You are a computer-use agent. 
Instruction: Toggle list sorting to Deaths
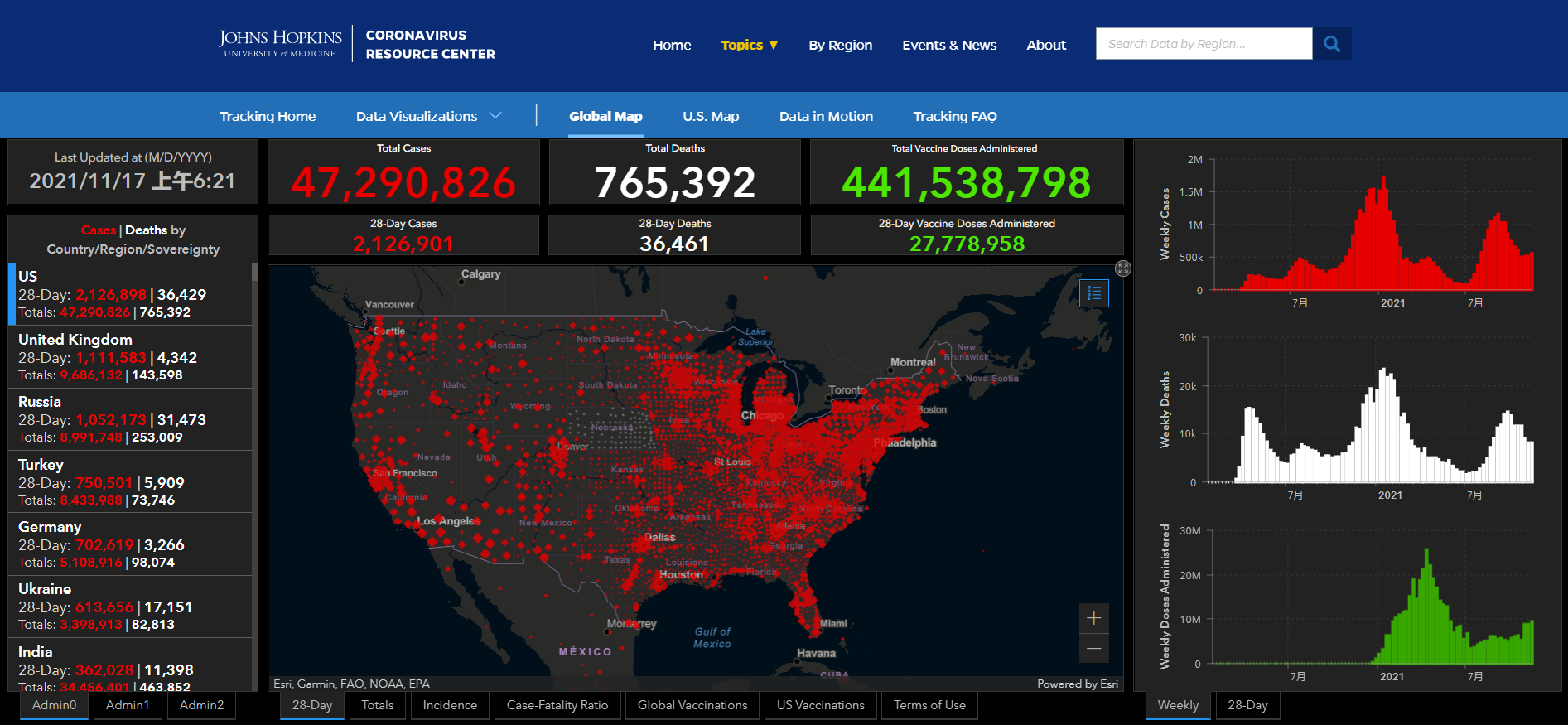tap(146, 230)
